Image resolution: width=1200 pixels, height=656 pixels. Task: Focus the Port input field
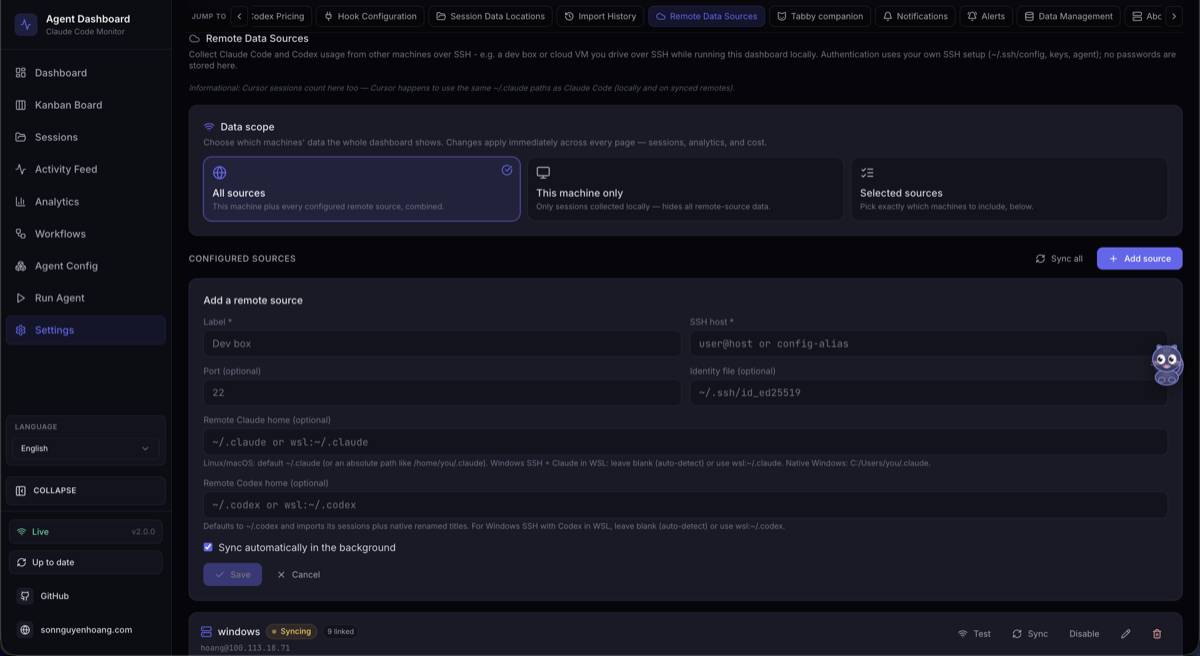[x=442, y=393]
